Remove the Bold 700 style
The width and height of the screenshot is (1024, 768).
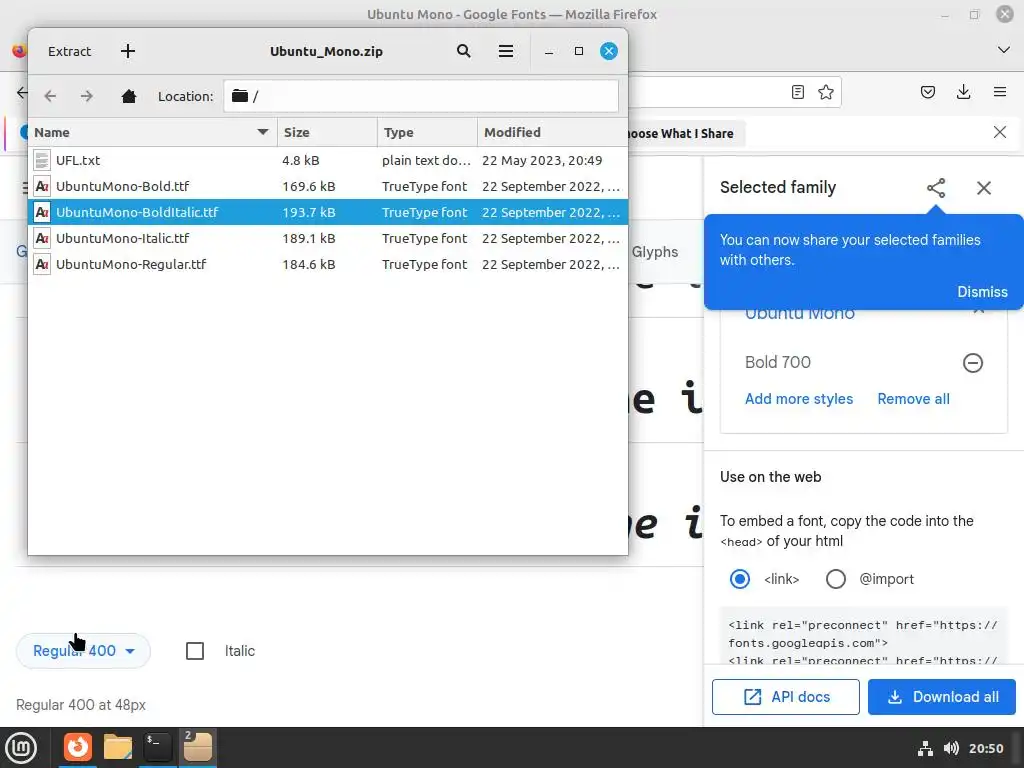coord(972,362)
